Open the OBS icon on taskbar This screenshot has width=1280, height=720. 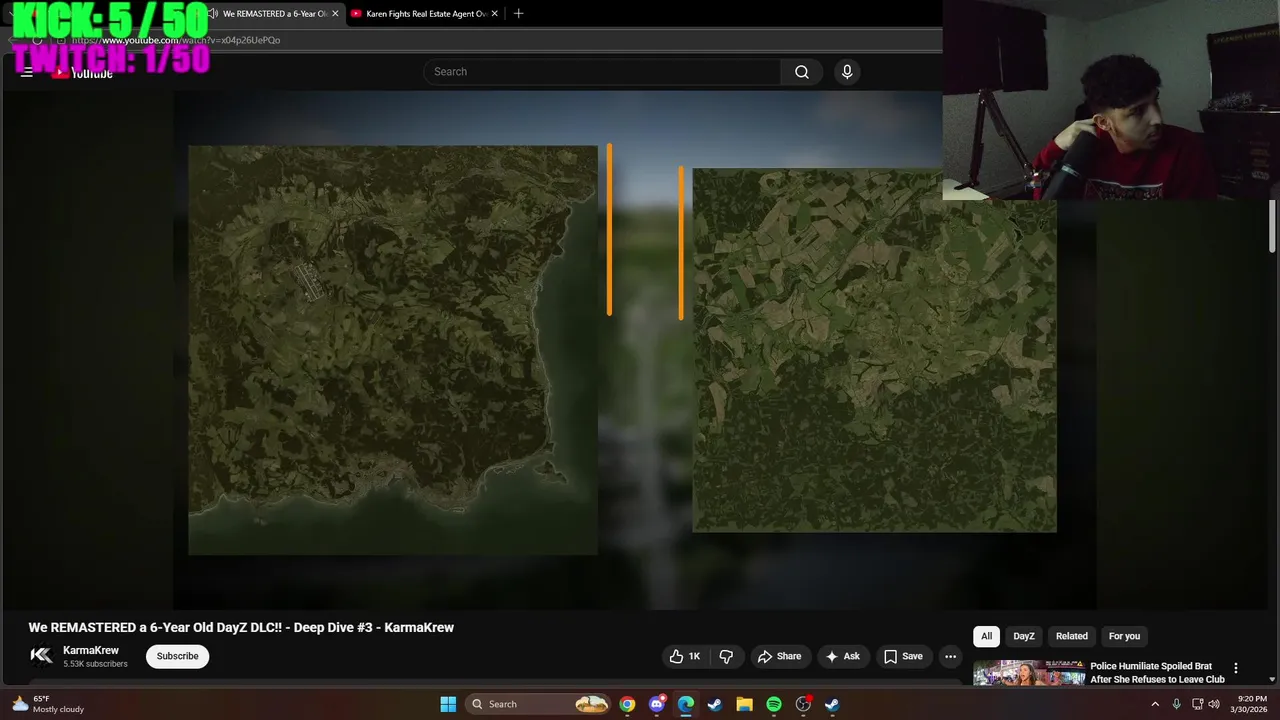[803, 704]
